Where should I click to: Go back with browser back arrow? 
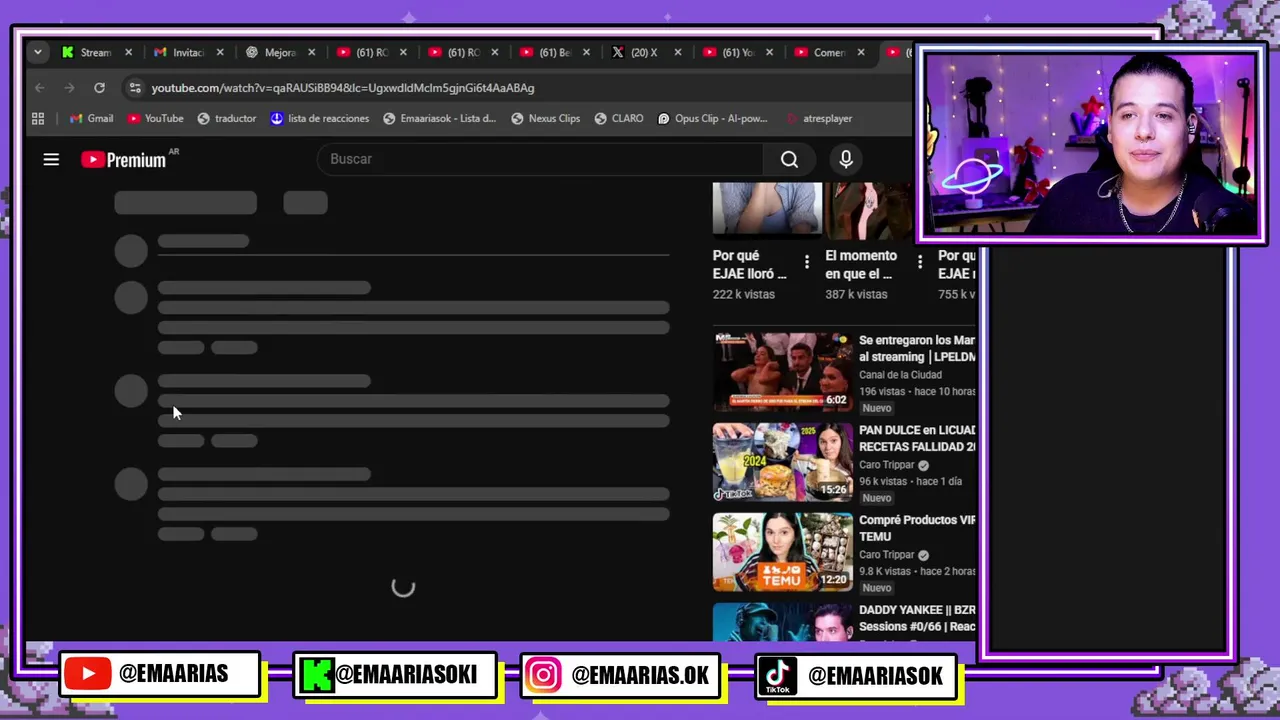click(40, 88)
